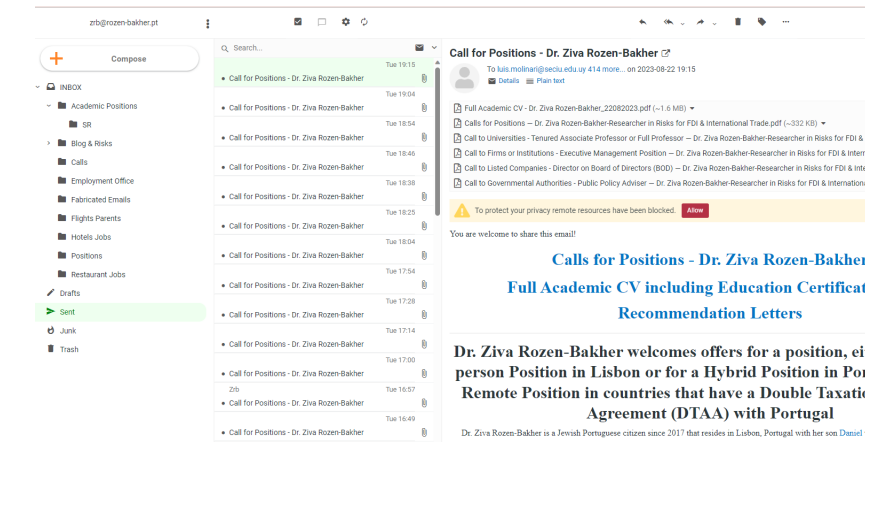Open the Junk folder

pyautogui.click(x=68, y=331)
